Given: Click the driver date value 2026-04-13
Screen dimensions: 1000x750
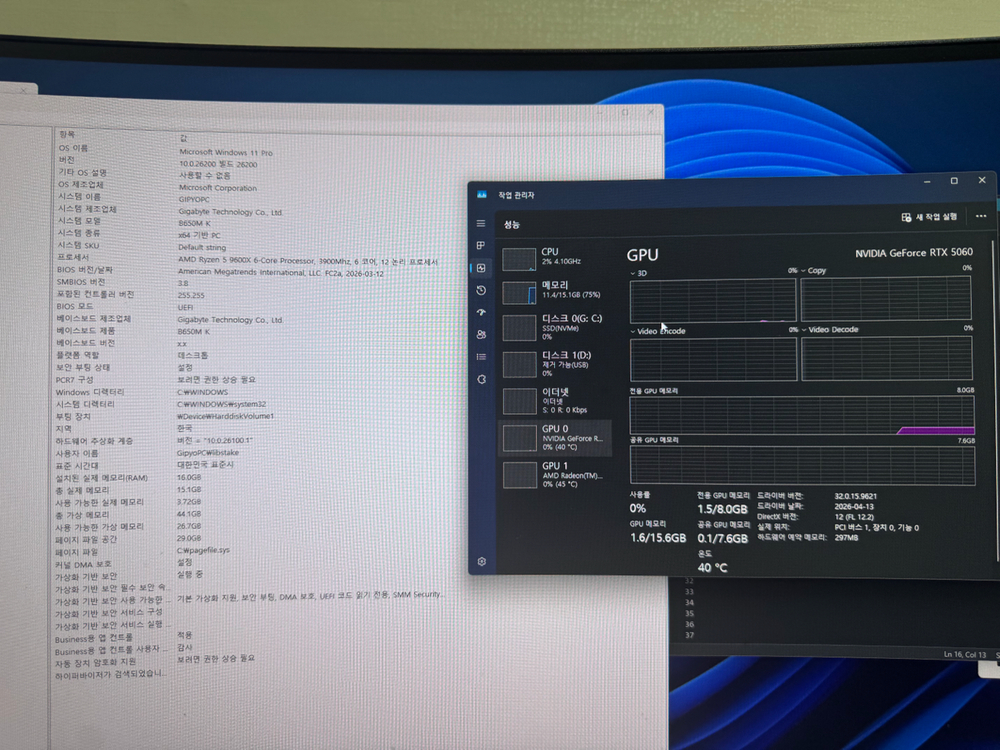Looking at the screenshot, I should coord(854,506).
